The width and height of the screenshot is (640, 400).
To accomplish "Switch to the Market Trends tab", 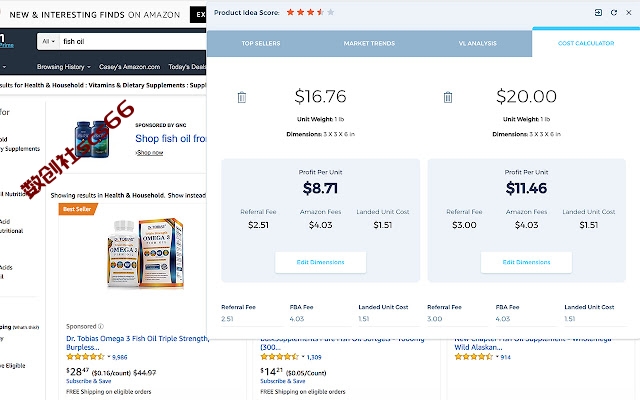I will (x=369, y=43).
